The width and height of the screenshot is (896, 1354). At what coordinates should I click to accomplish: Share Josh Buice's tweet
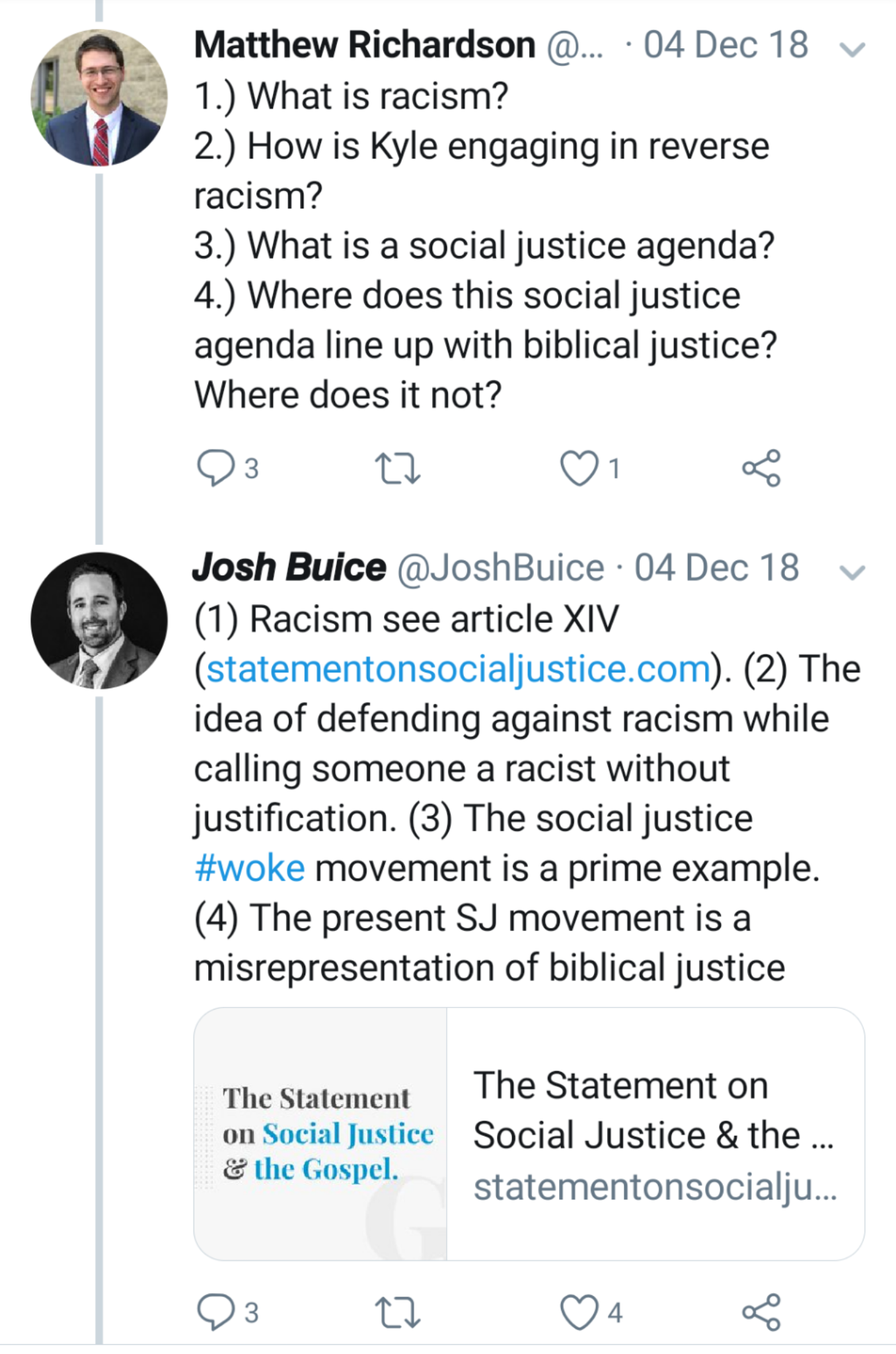point(761,1312)
